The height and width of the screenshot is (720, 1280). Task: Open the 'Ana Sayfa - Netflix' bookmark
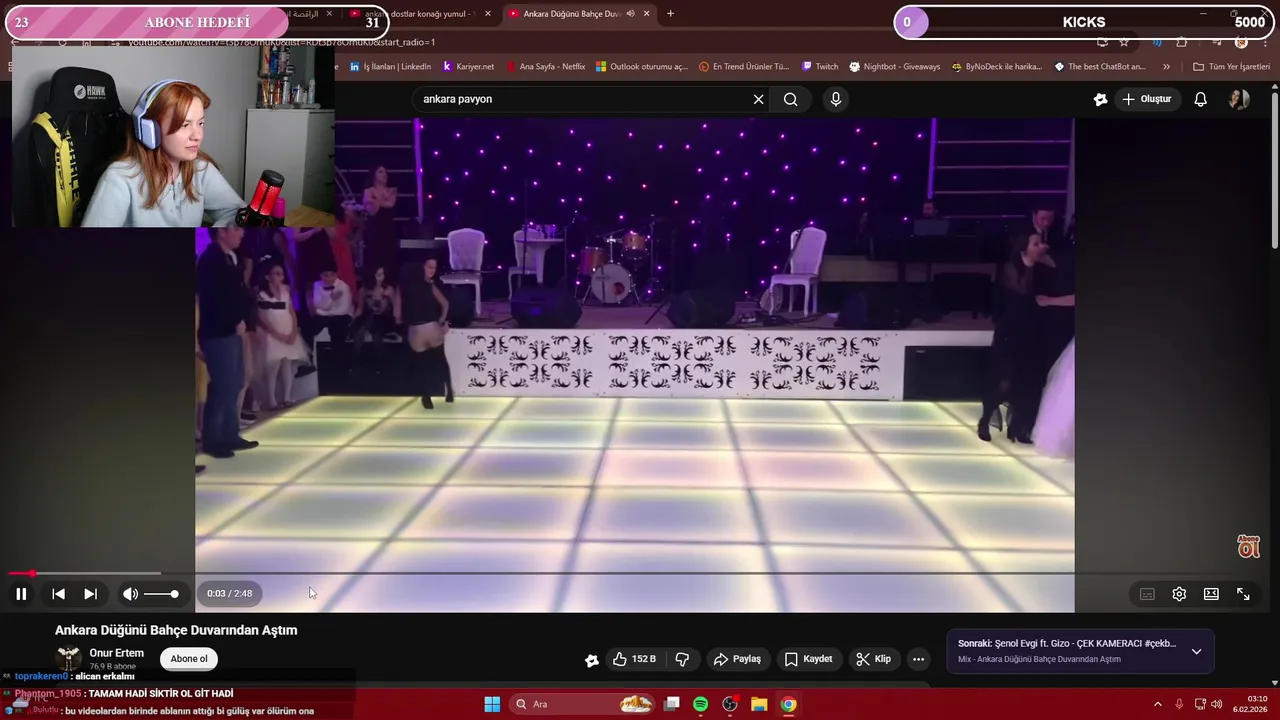point(546,67)
